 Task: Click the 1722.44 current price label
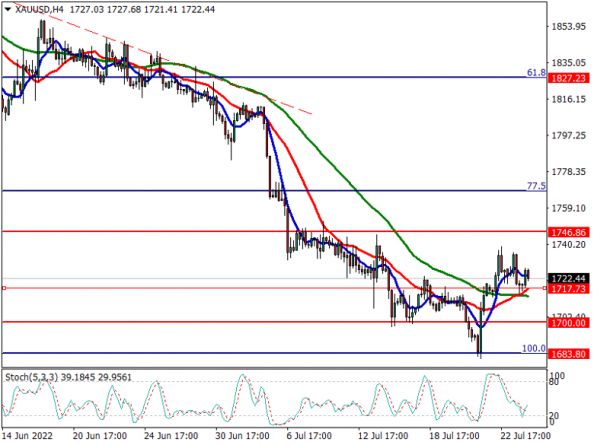(569, 278)
